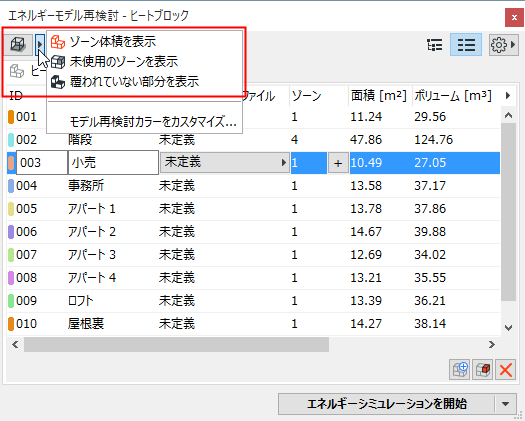Click the ID 001 cell

(26, 117)
